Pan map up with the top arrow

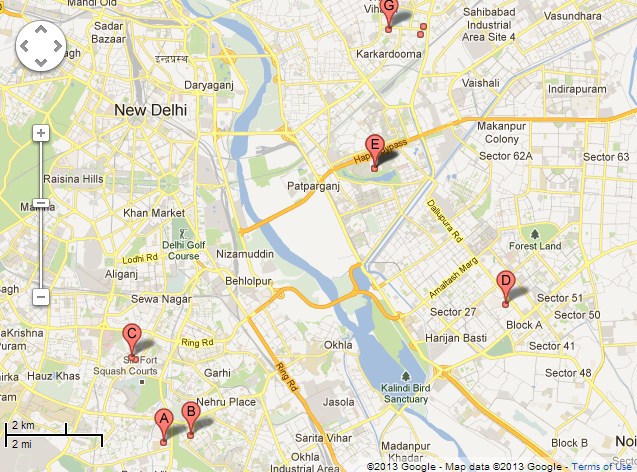click(41, 29)
